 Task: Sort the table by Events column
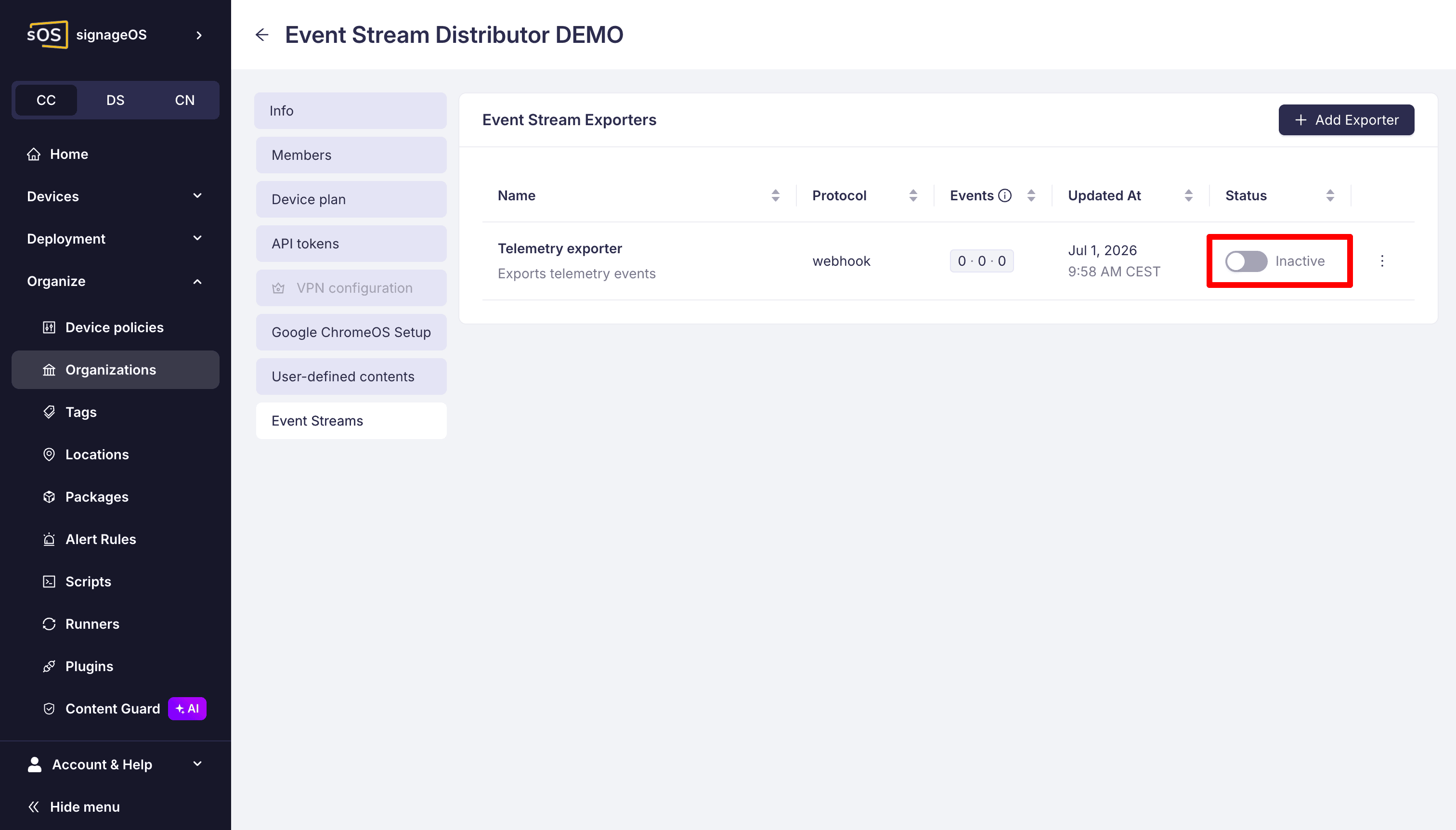1031,195
